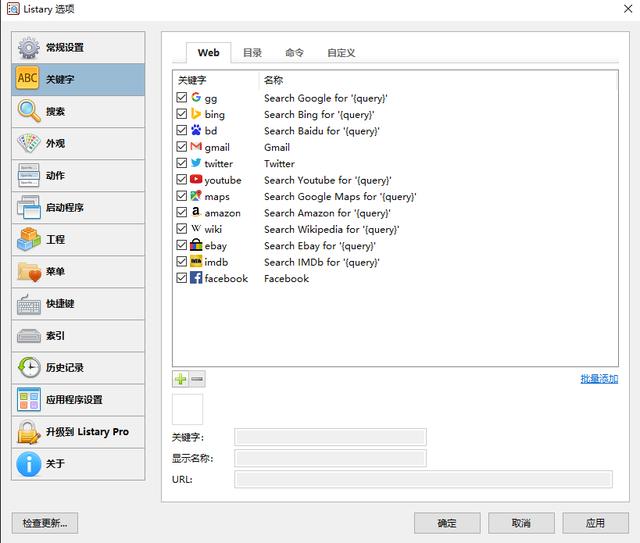Click the Wikipedia W icon in wiki row
Screen dimensions: 640x543
[x=196, y=228]
